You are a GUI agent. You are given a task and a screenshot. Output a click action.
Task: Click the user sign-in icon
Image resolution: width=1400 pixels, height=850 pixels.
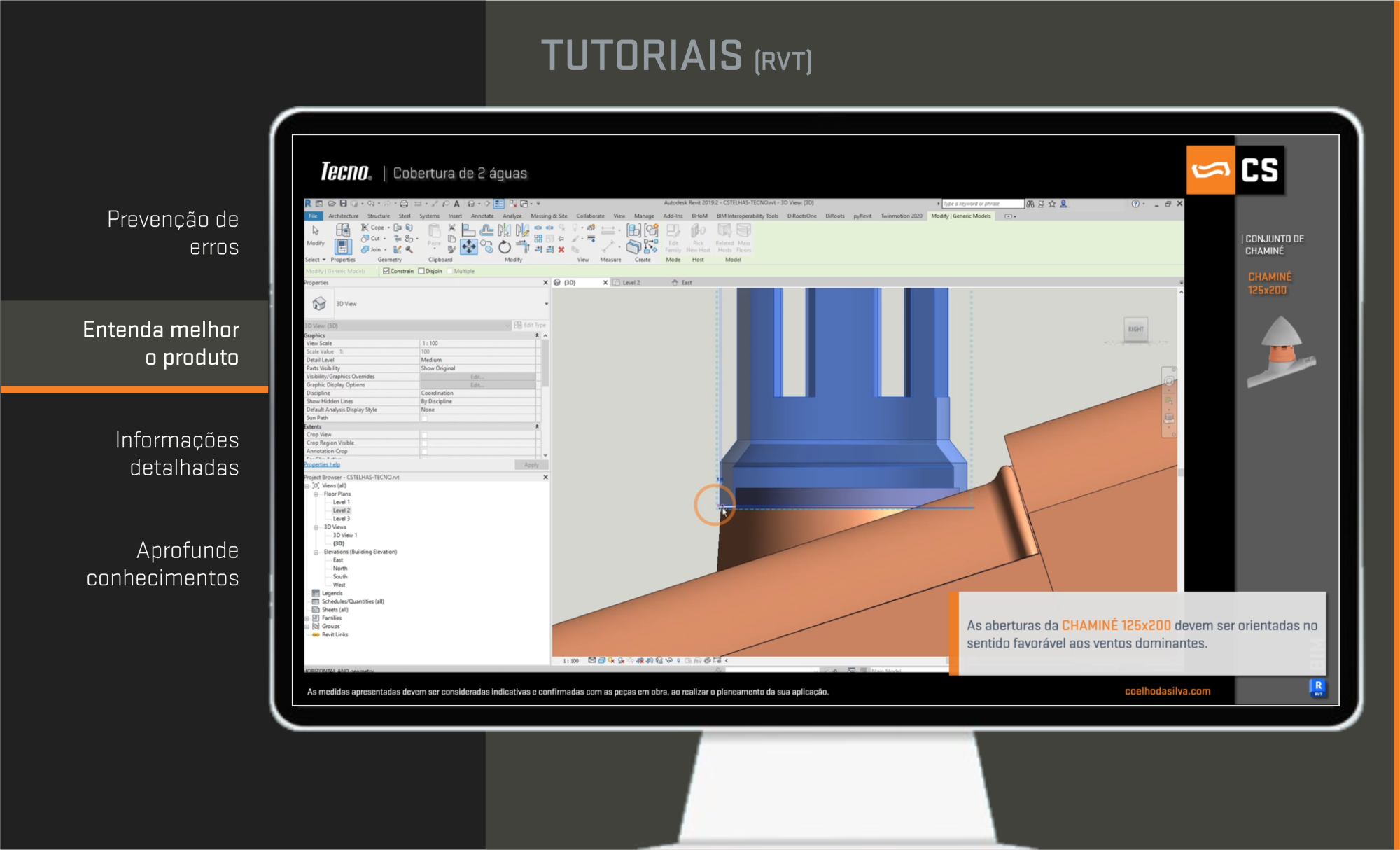[x=1063, y=204]
